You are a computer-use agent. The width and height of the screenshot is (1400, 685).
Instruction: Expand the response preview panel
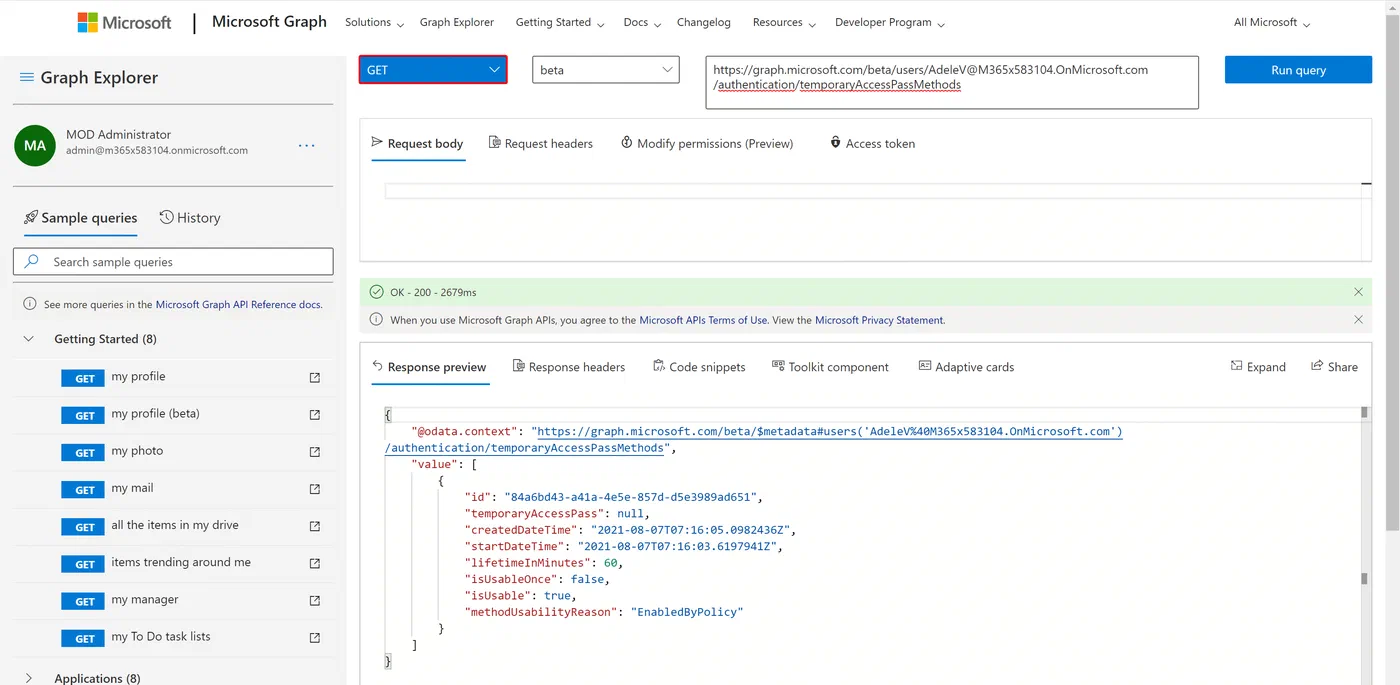[x=1258, y=367]
